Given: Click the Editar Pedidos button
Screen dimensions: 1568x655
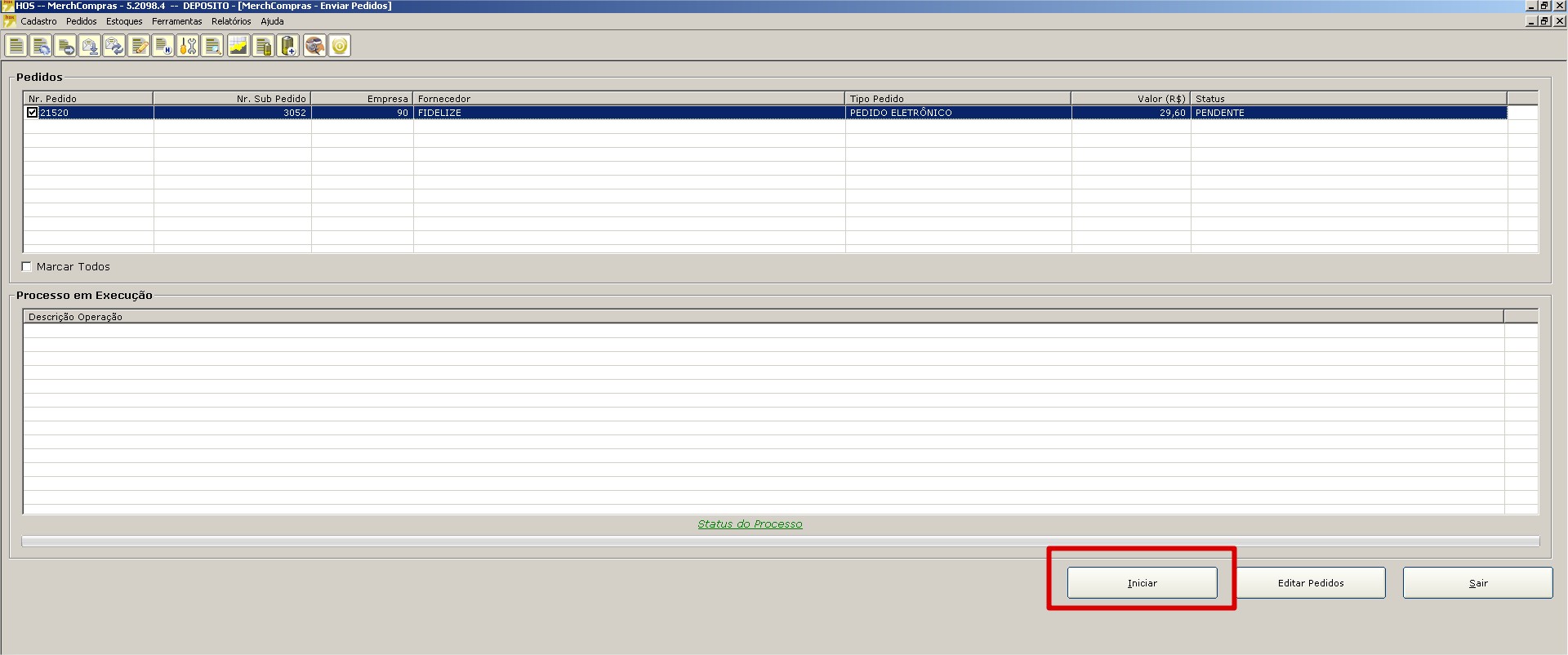Looking at the screenshot, I should click(x=1310, y=583).
